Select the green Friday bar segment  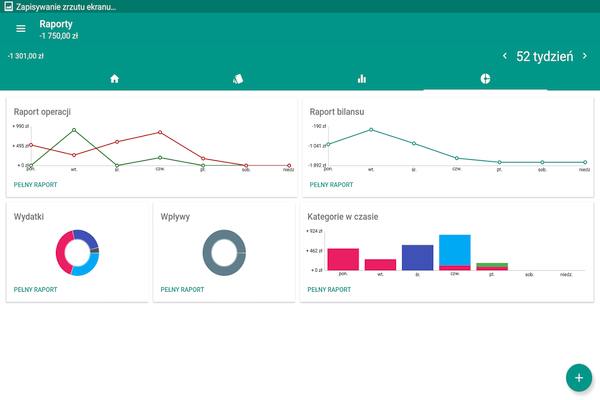tap(492, 265)
